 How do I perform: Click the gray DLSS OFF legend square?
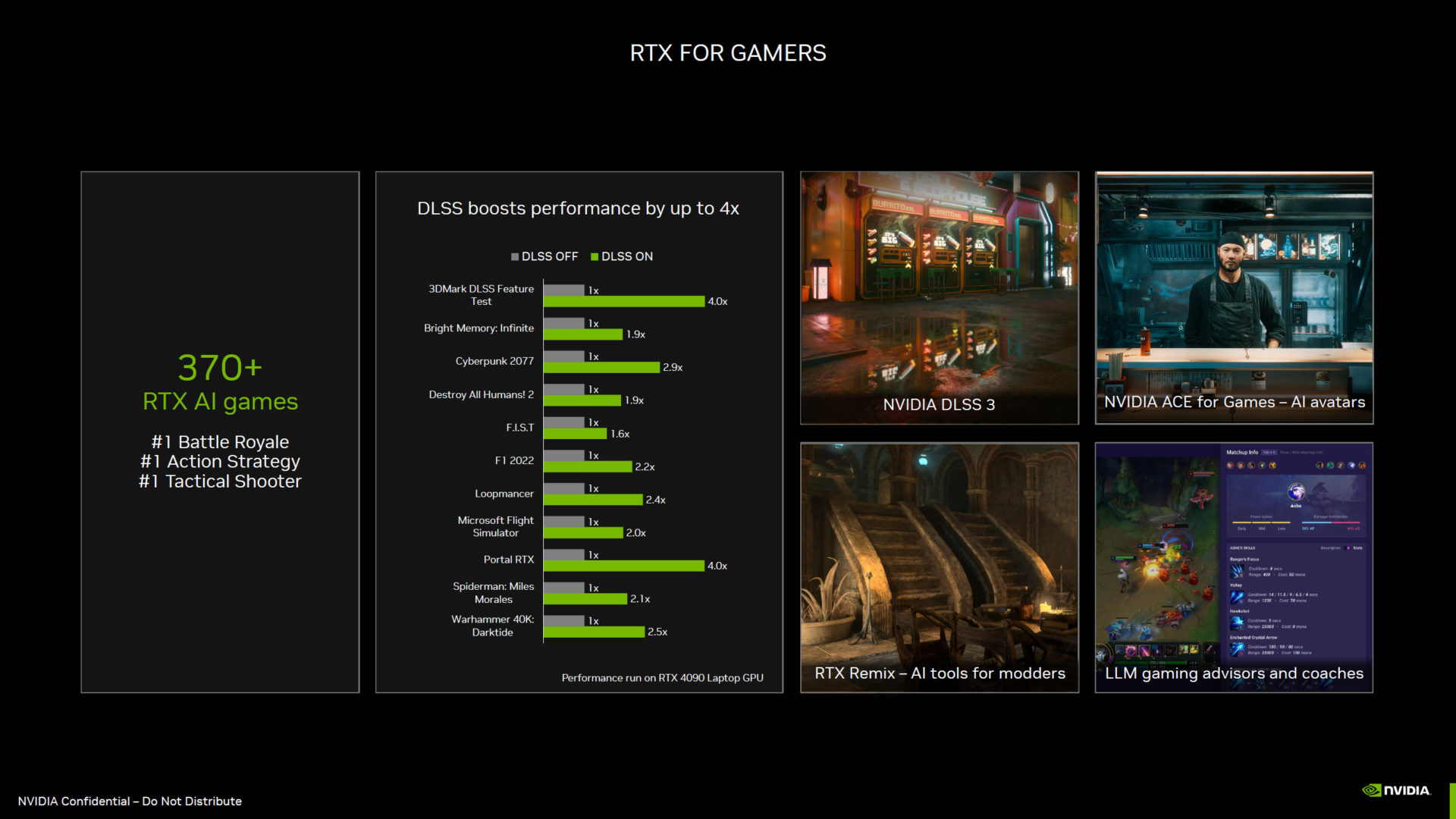[x=515, y=257]
